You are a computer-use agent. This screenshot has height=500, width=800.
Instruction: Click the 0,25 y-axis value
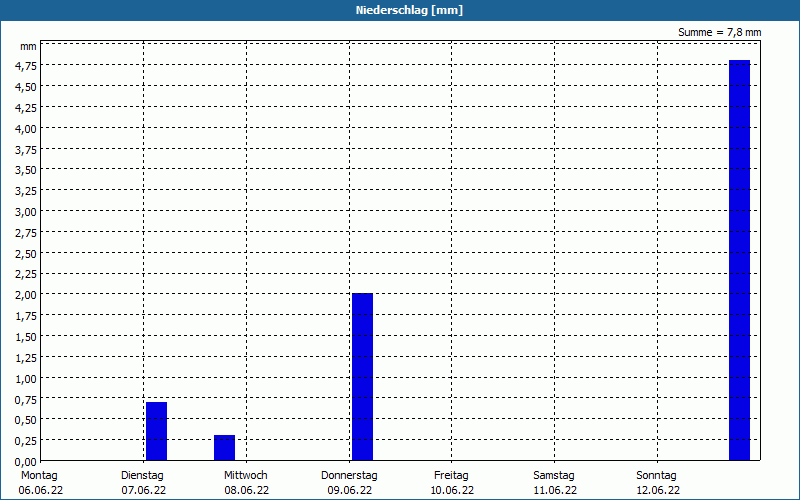26,441
